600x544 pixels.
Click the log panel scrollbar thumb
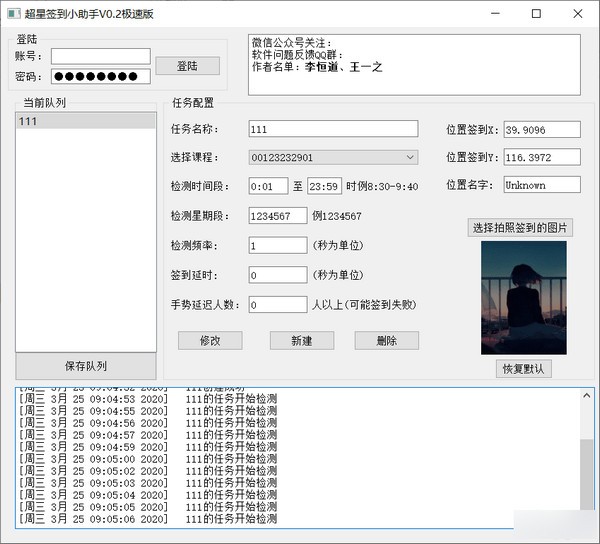[x=587, y=474]
